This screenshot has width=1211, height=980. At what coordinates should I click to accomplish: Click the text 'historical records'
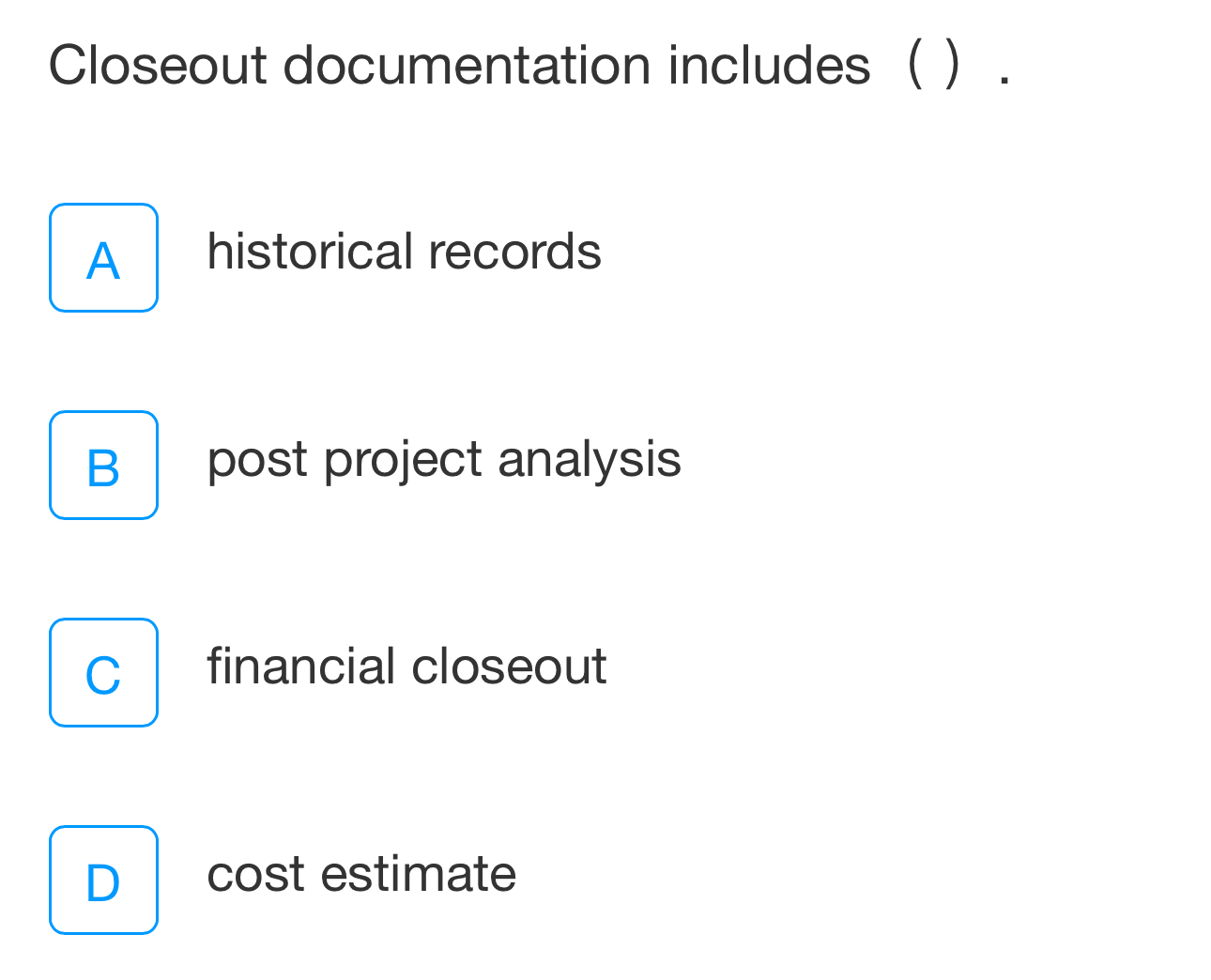point(405,252)
